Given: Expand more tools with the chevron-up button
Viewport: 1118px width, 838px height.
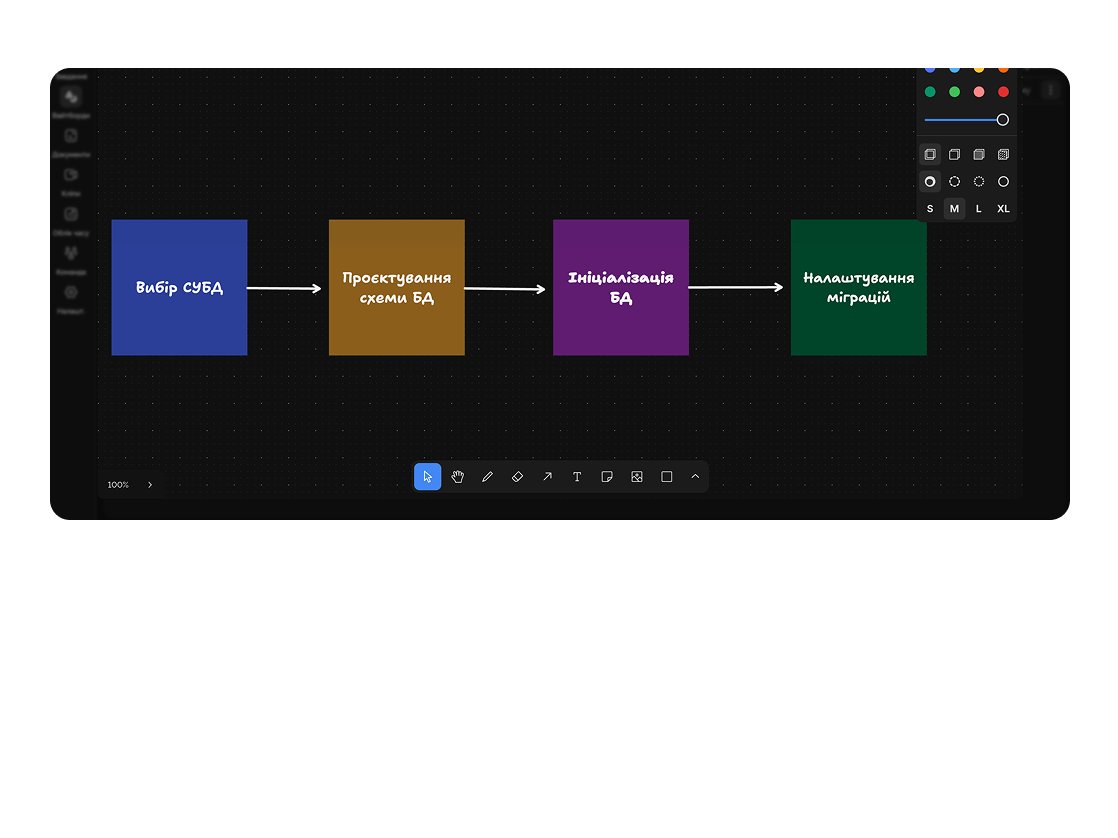Looking at the screenshot, I should pyautogui.click(x=696, y=477).
